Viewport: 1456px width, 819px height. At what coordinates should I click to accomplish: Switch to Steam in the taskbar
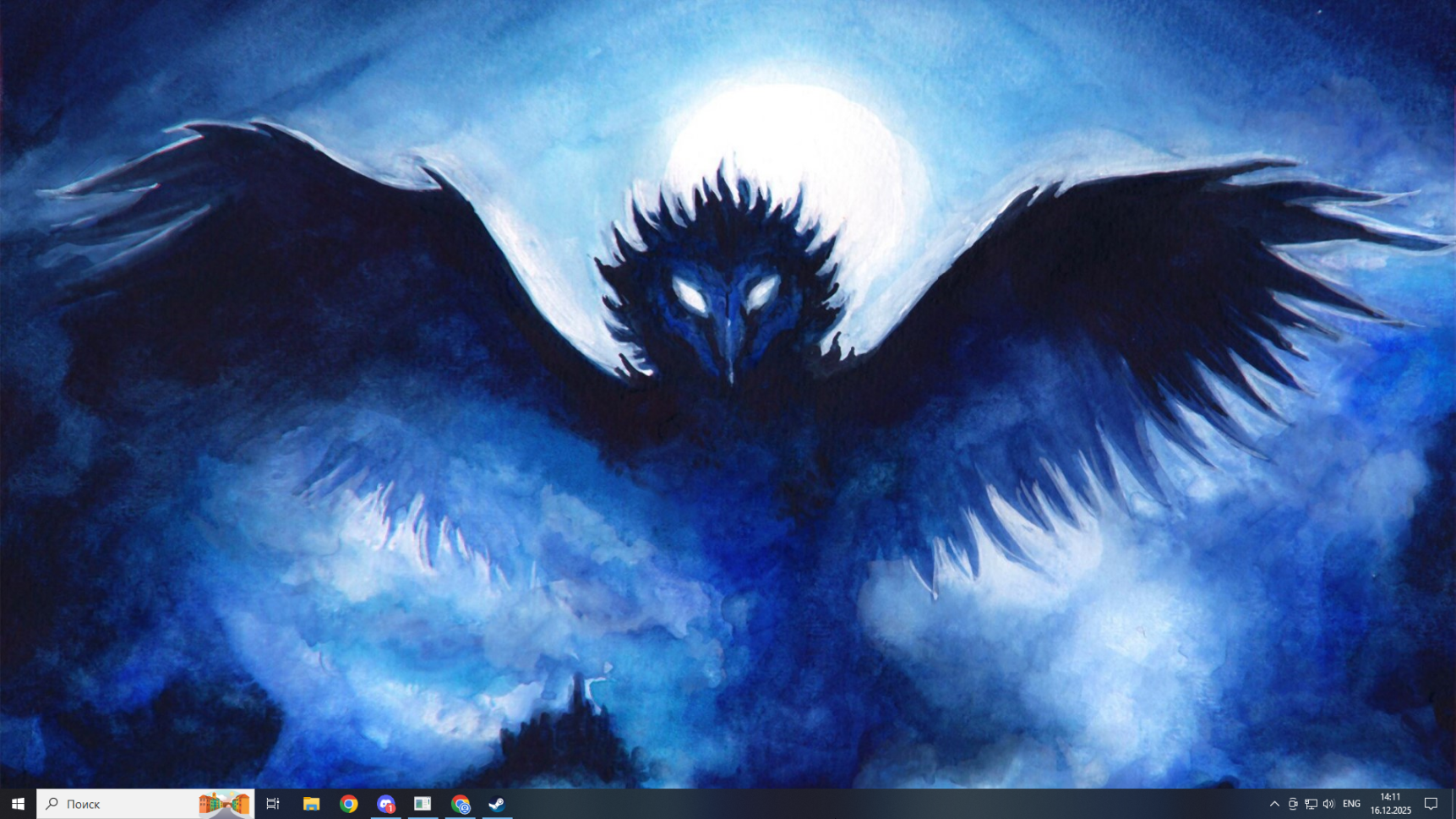pyautogui.click(x=497, y=804)
